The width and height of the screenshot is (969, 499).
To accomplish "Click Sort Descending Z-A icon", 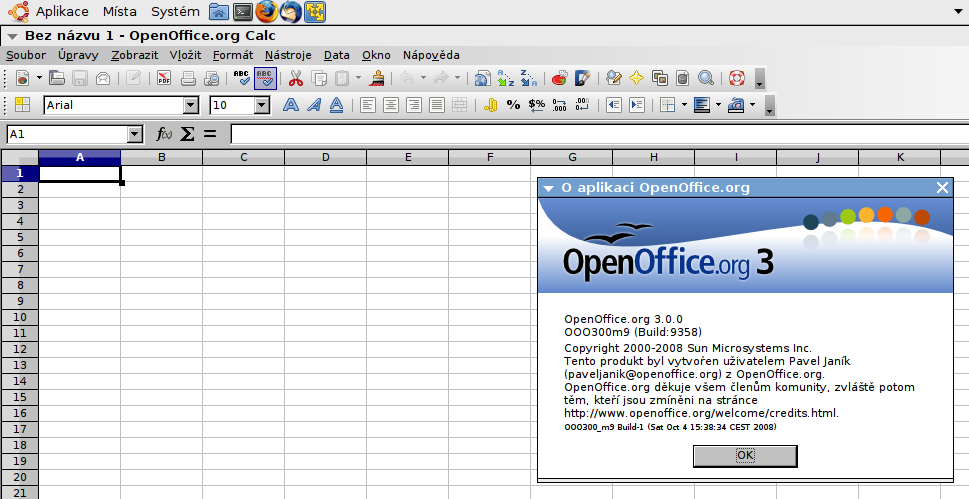I will click(528, 79).
